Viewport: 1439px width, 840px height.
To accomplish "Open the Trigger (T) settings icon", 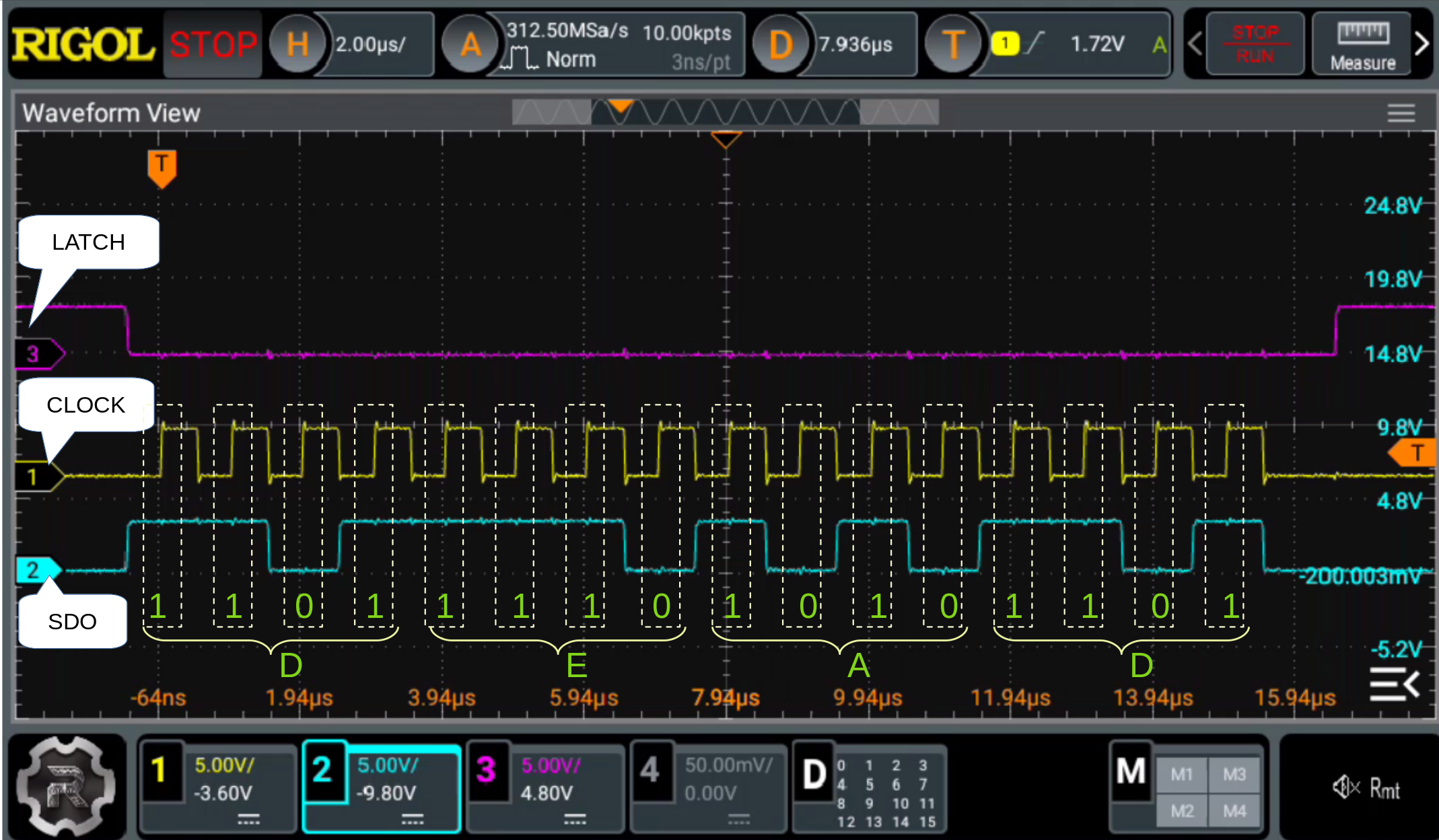I will 953,44.
